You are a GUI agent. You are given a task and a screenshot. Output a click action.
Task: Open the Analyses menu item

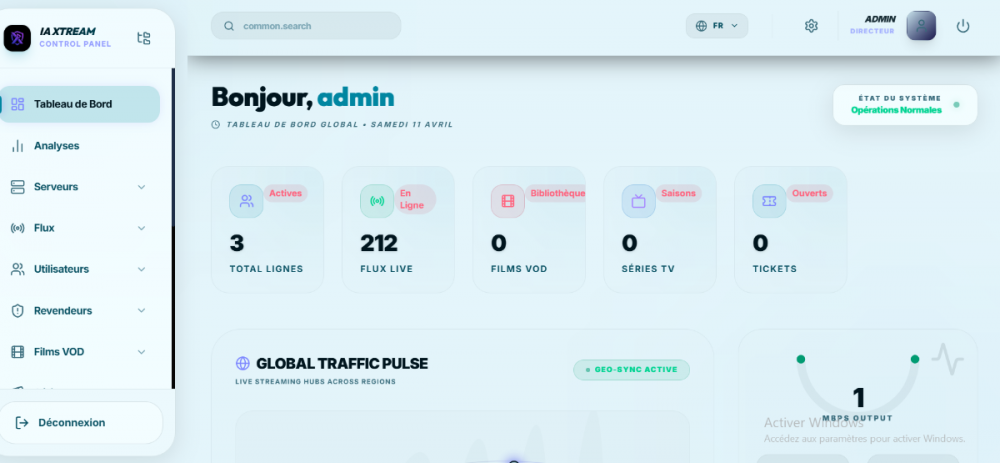coord(56,146)
